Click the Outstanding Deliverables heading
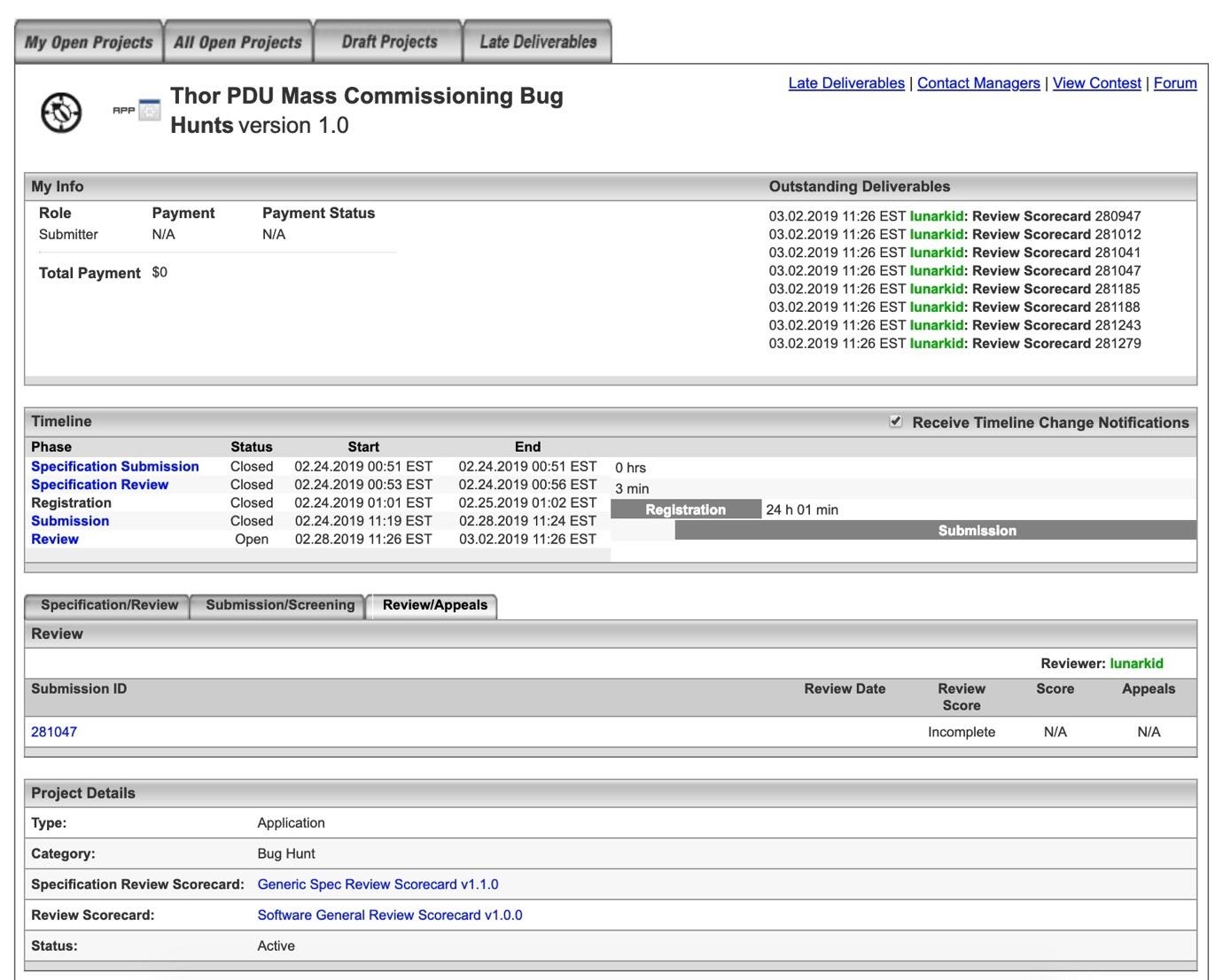This screenshot has width=1223, height=980. click(x=860, y=186)
